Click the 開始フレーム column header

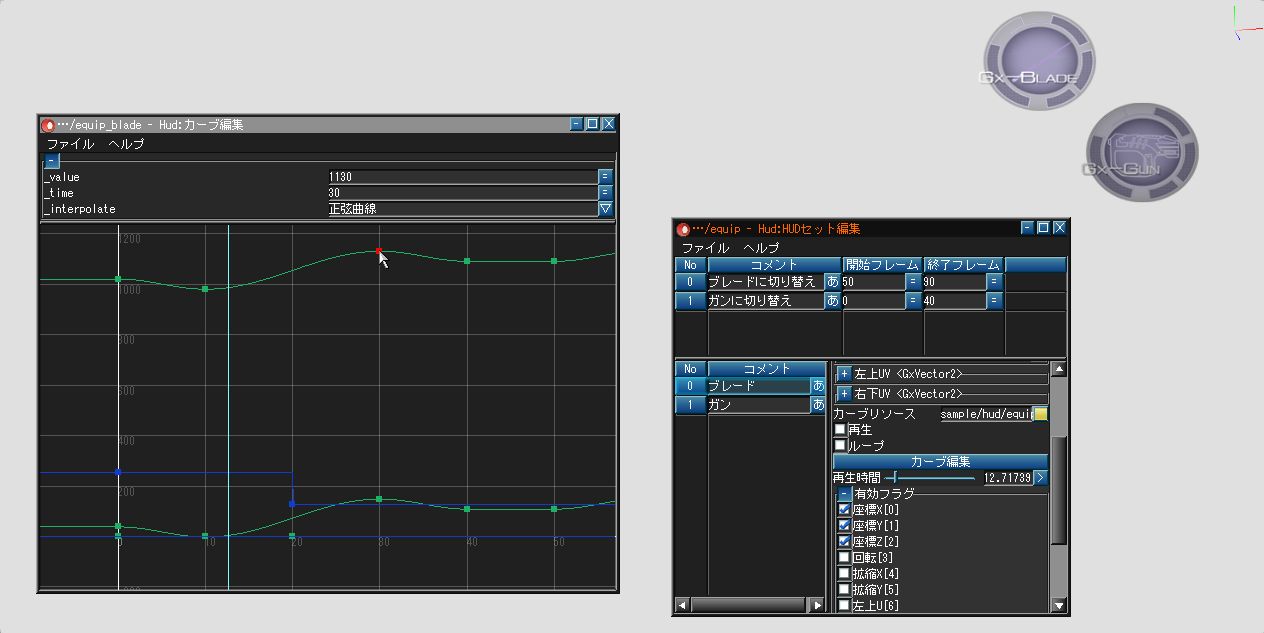pos(882,265)
